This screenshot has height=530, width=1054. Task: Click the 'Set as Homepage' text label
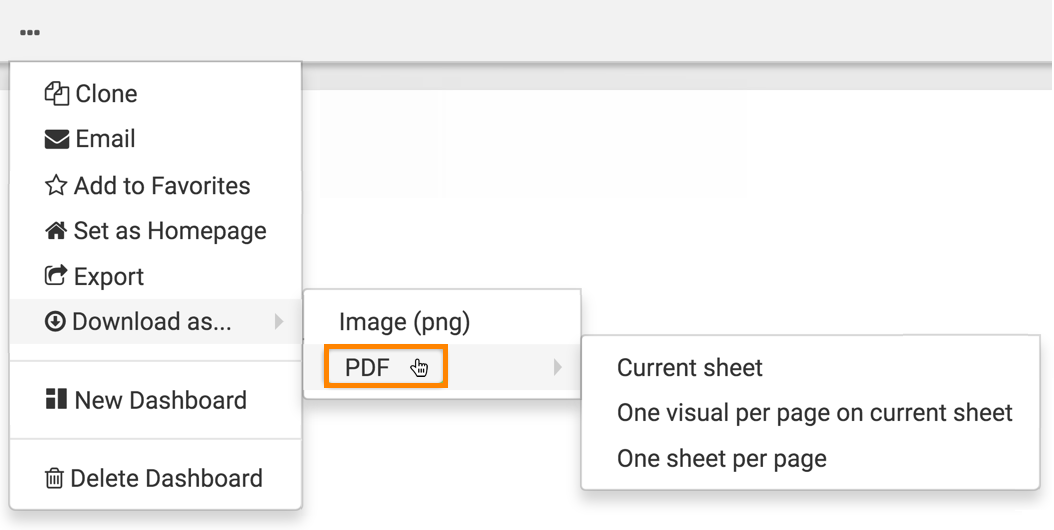170,231
